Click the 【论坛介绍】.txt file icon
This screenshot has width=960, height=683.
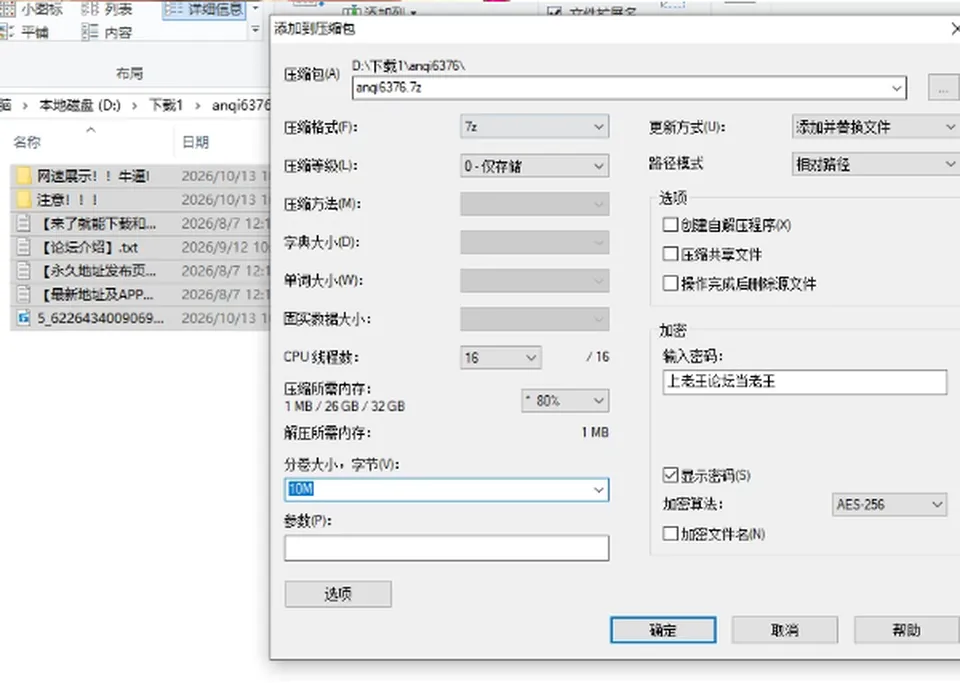[x=23, y=247]
